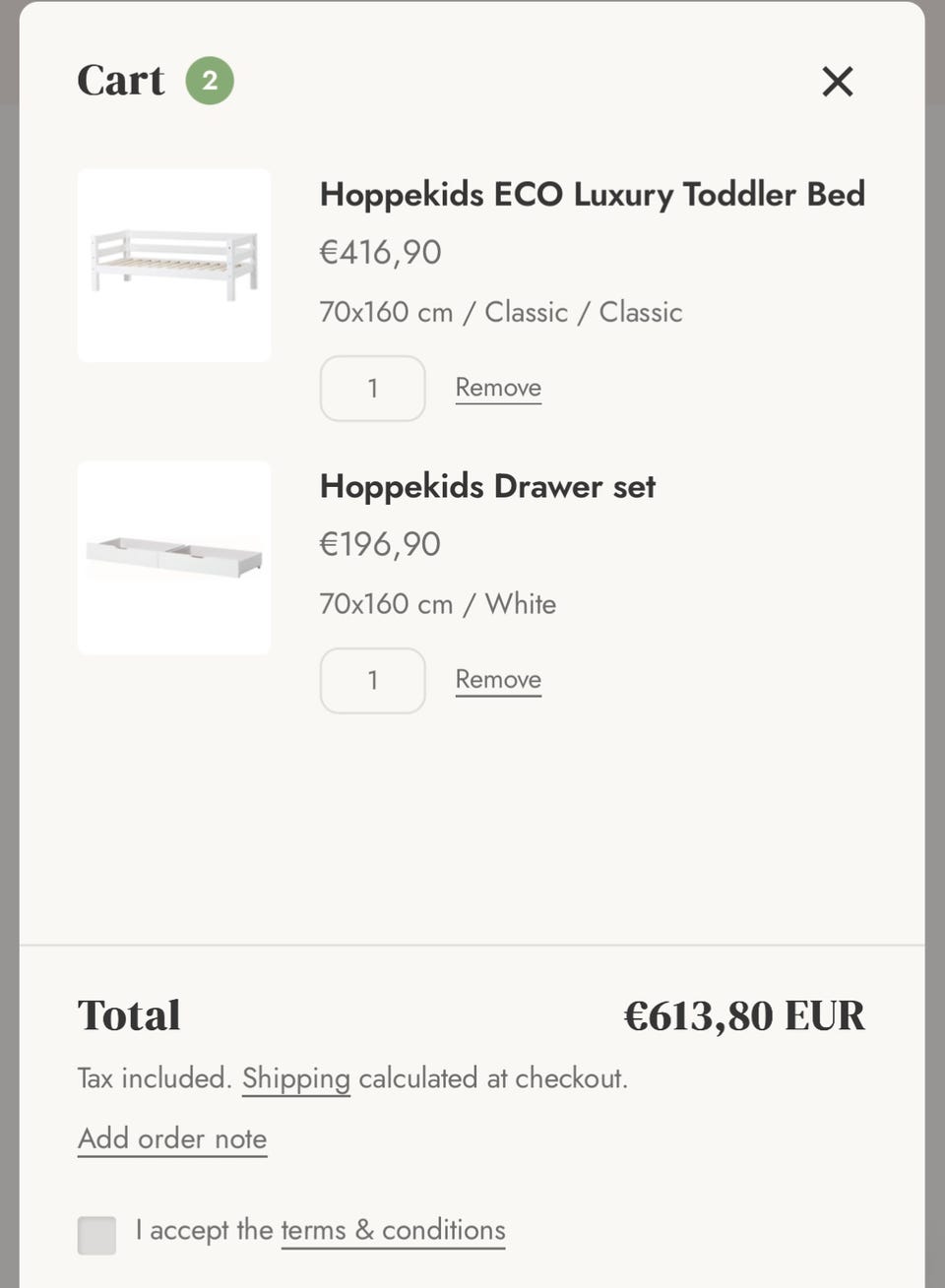The width and height of the screenshot is (945, 1288).
Task: Click the €416,90 bed price
Action: 380,252
